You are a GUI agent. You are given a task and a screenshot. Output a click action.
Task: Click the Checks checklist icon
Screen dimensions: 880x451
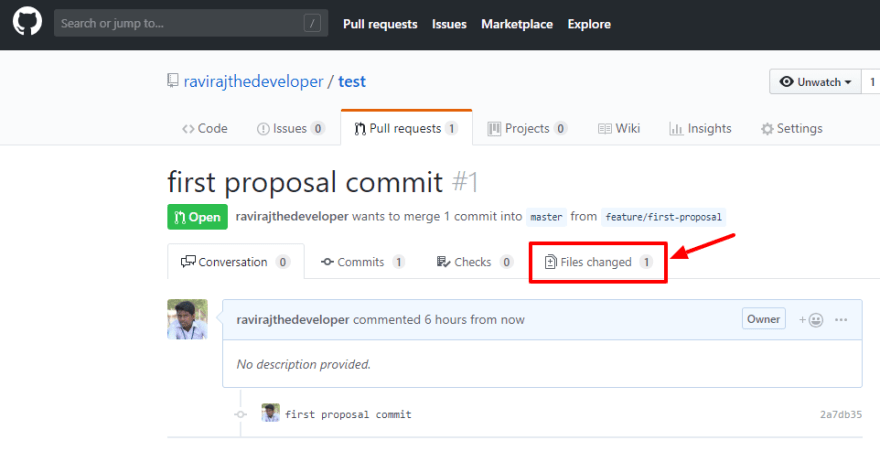[443, 262]
